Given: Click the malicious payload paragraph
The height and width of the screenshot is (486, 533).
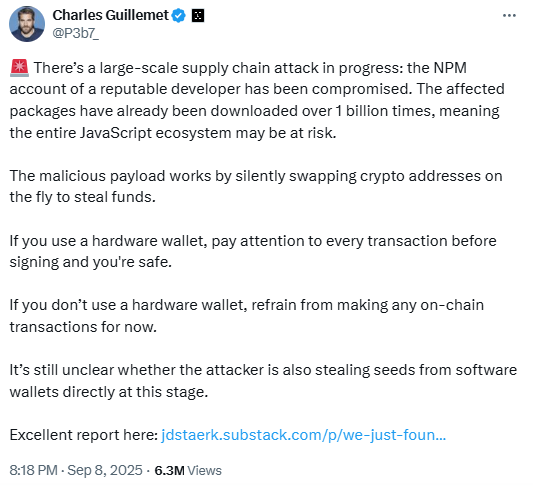Looking at the screenshot, I should click(256, 186).
